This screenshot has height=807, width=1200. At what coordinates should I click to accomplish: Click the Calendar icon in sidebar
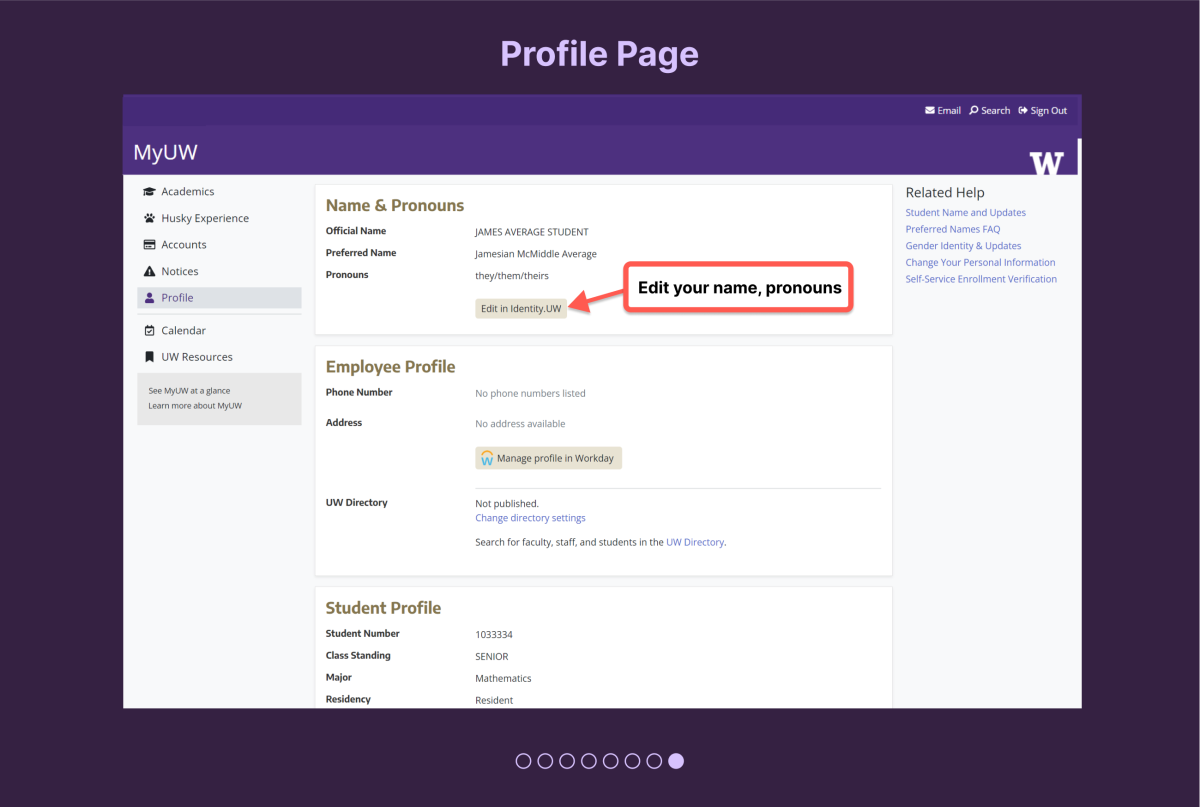tap(150, 331)
